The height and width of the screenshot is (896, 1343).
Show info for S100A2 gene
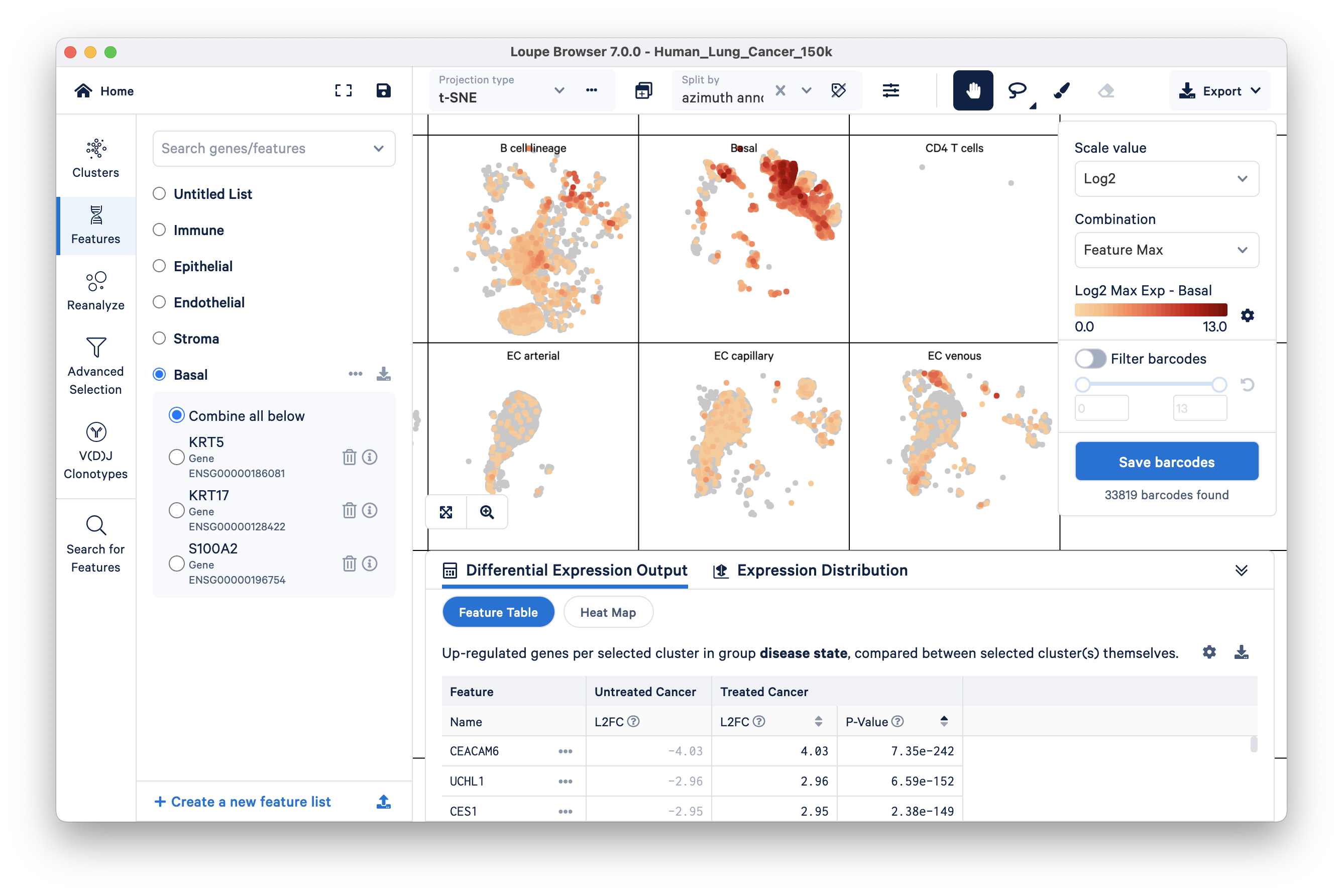(370, 564)
